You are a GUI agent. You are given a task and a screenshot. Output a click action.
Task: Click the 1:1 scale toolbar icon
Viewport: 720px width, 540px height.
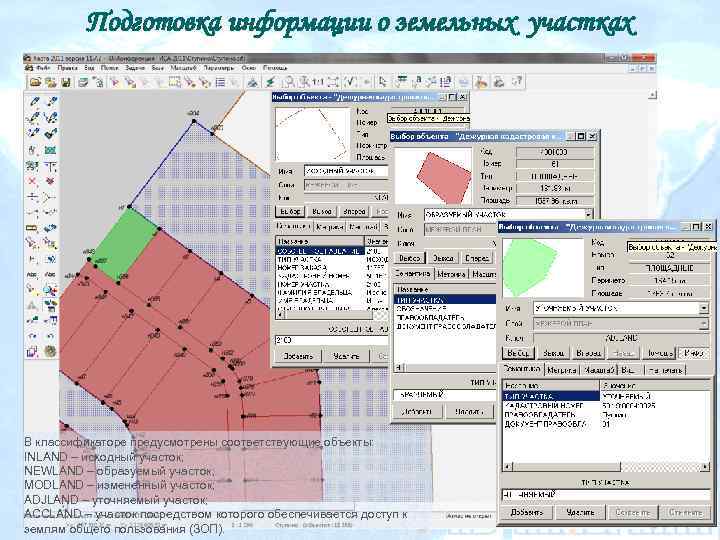pyautogui.click(x=318, y=82)
